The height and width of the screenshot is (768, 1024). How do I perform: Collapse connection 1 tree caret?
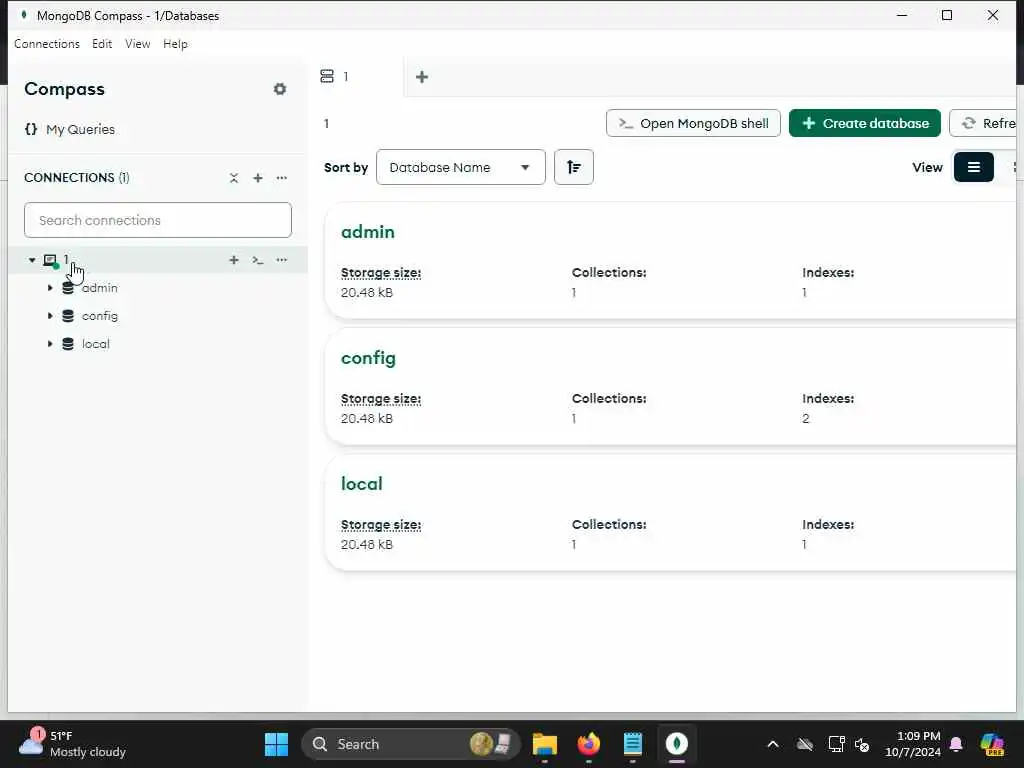pyautogui.click(x=32, y=260)
